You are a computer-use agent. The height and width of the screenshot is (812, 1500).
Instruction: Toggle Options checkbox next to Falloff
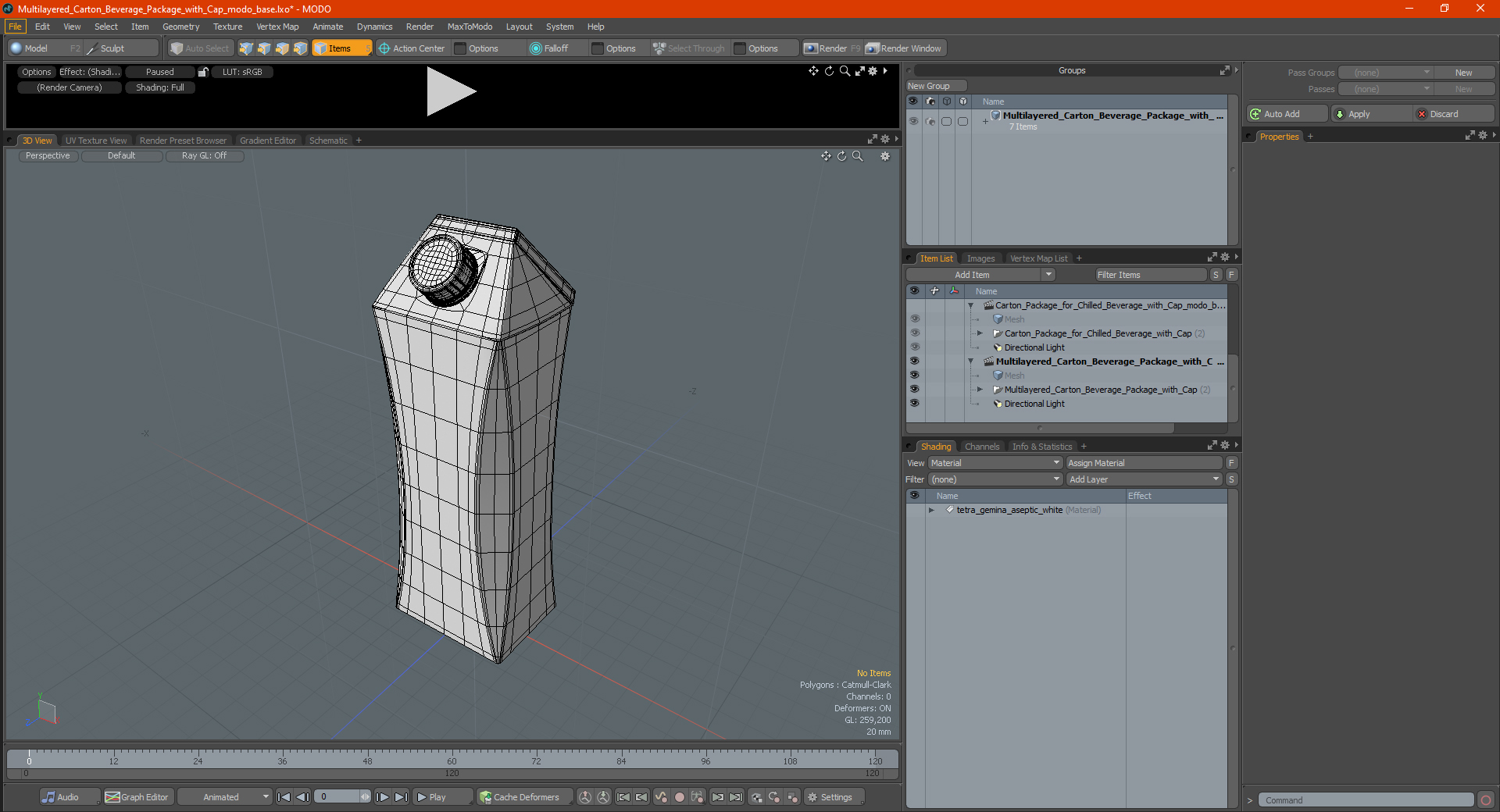pyautogui.click(x=598, y=48)
